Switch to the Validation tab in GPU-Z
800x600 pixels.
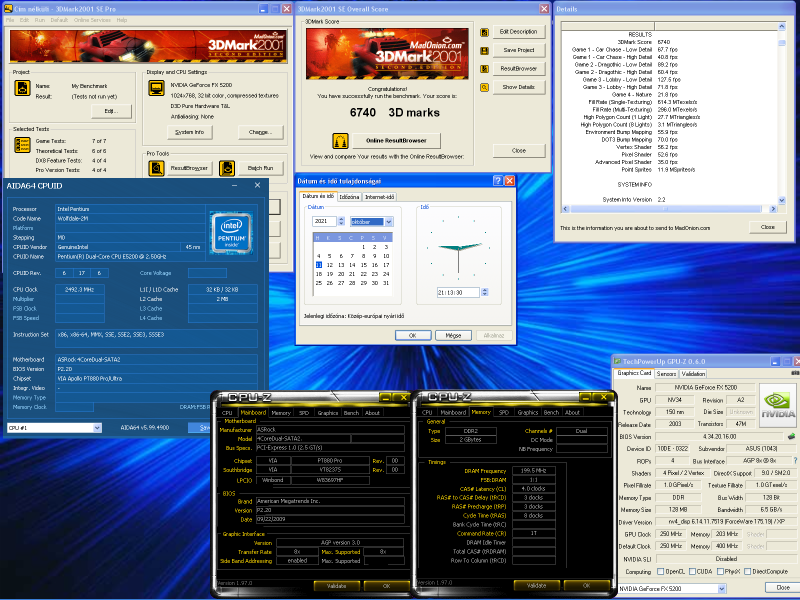coord(693,373)
